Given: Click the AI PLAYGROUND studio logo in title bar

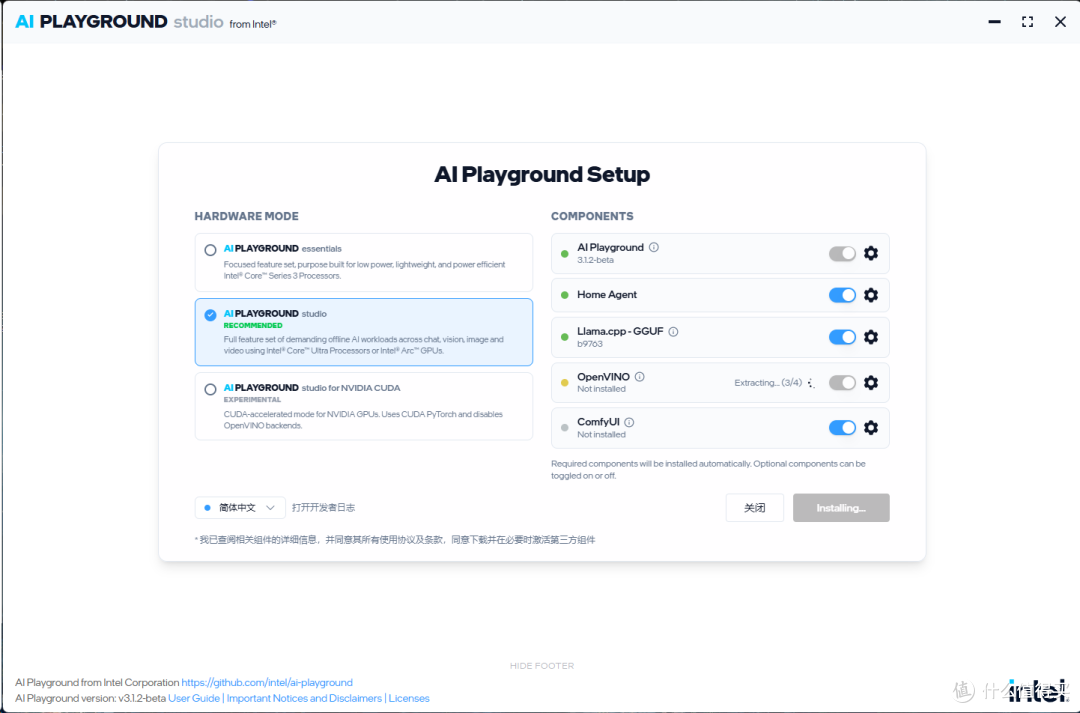Looking at the screenshot, I should [x=145, y=22].
